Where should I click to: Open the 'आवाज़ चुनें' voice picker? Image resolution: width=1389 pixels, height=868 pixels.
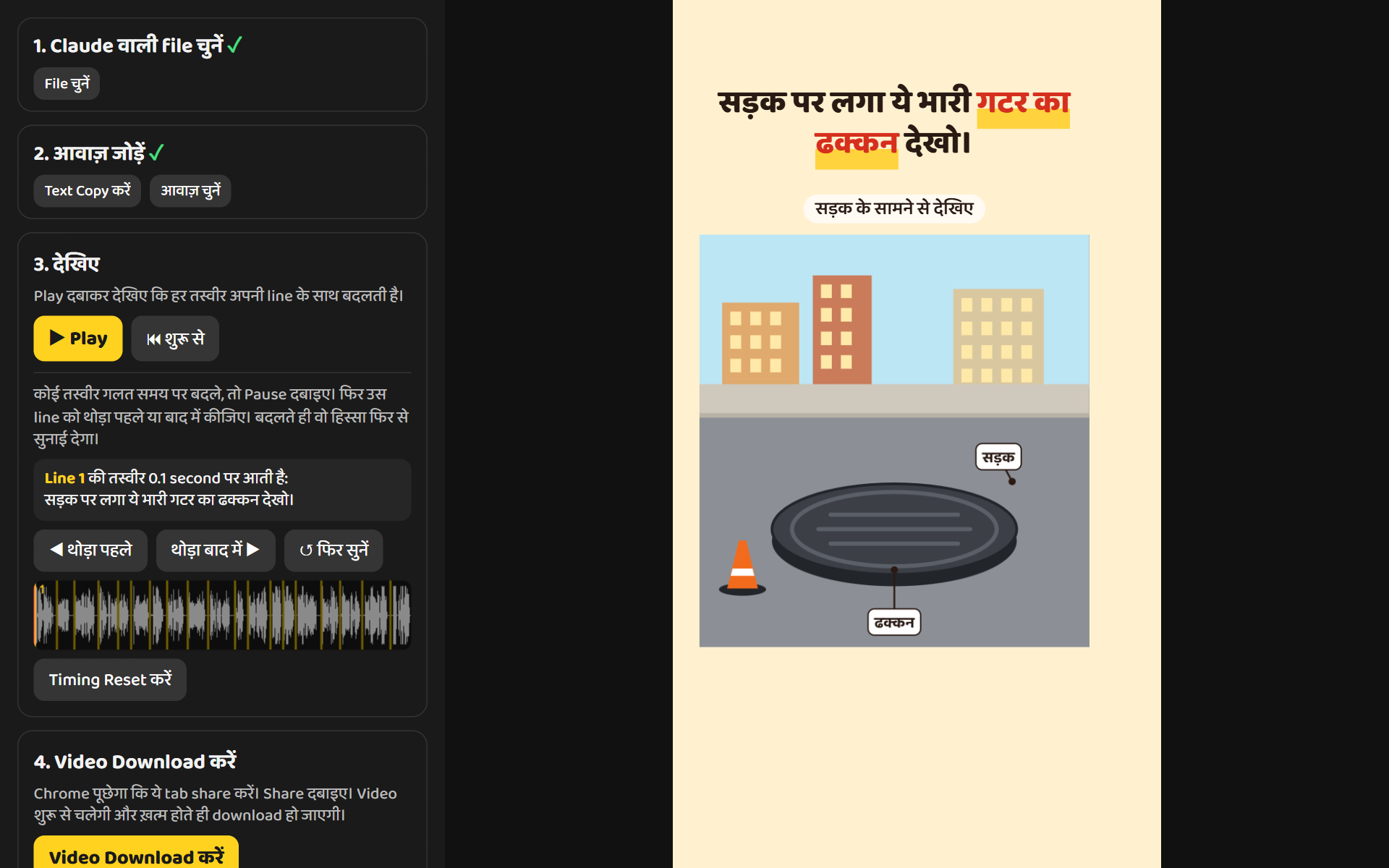[190, 191]
